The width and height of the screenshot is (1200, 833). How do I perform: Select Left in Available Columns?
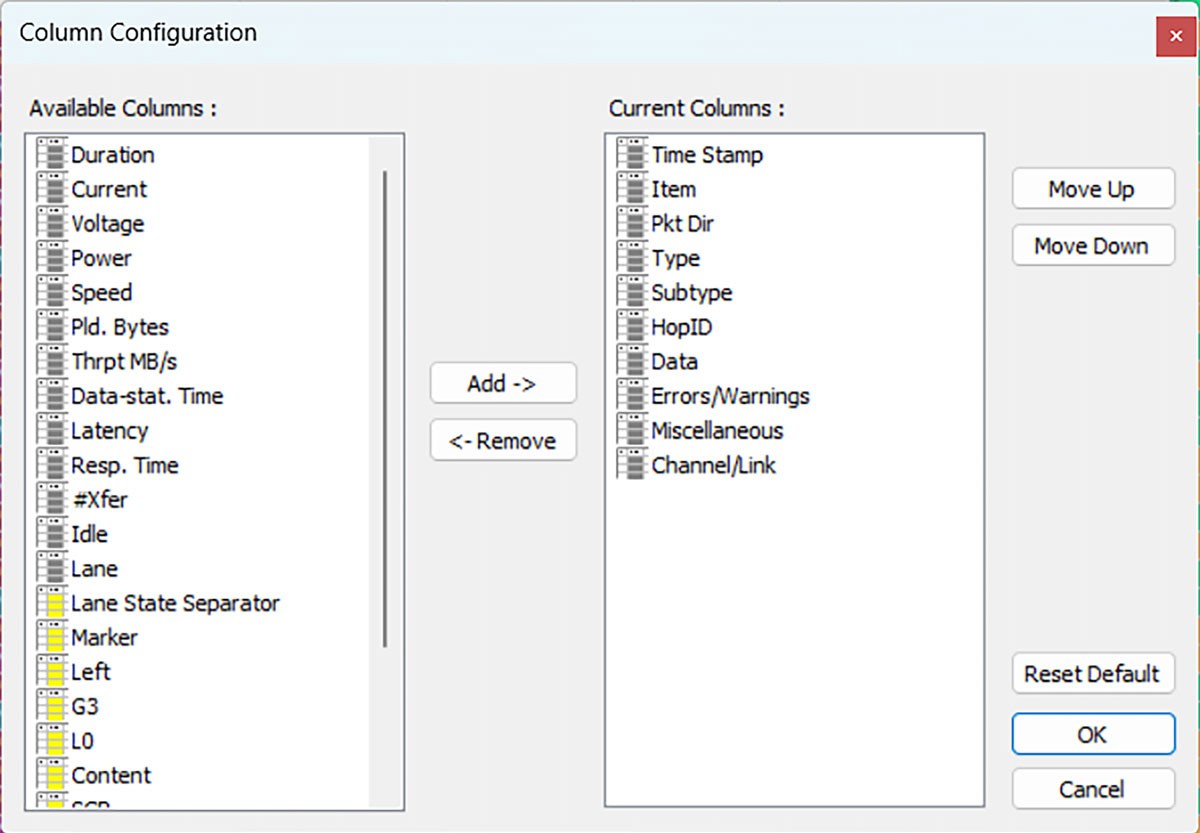click(91, 672)
